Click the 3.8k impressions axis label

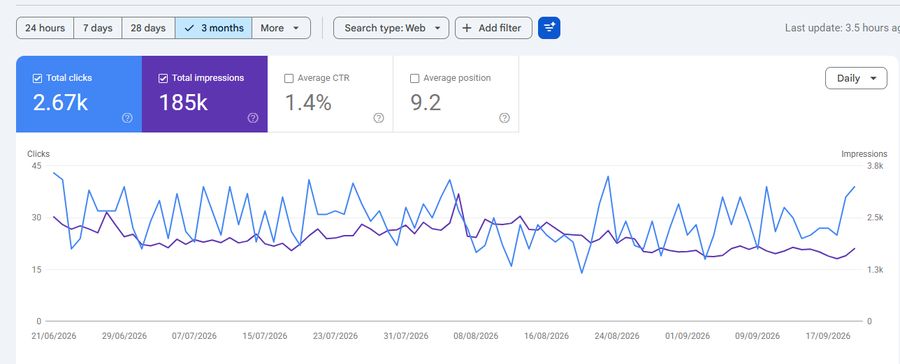click(875, 166)
